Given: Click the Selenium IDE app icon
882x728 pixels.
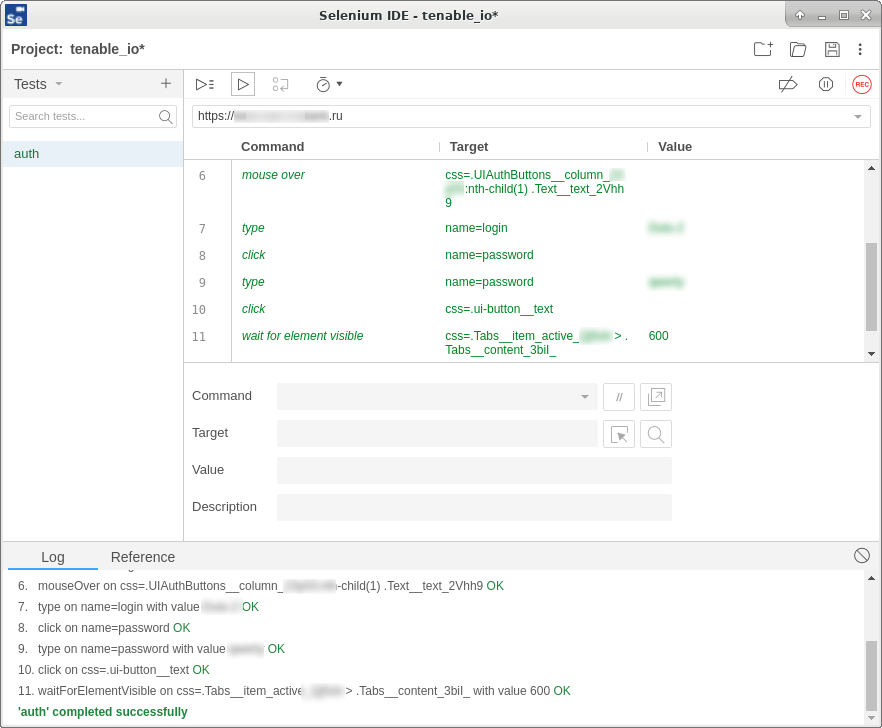Looking at the screenshot, I should (15, 15).
